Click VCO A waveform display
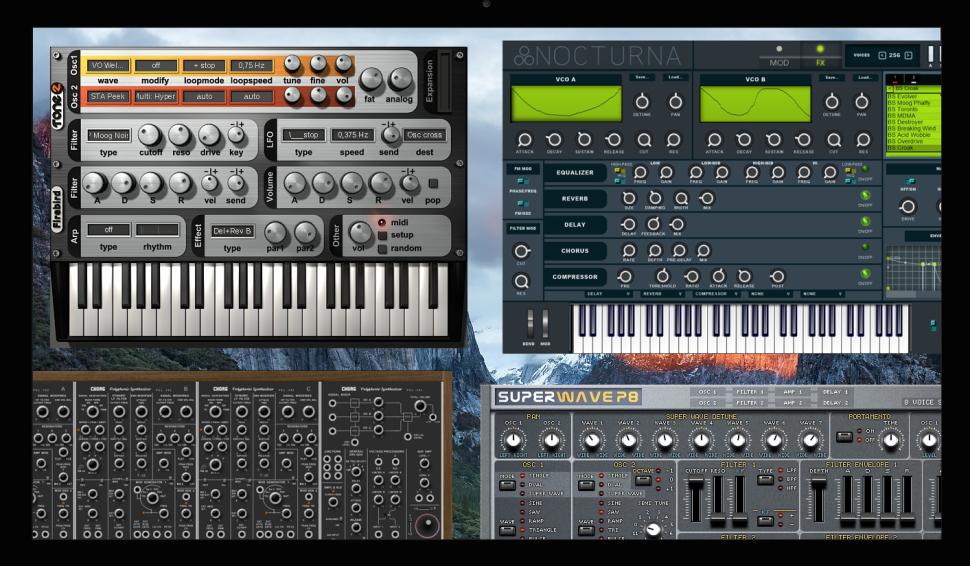970x566 pixels. 566,103
